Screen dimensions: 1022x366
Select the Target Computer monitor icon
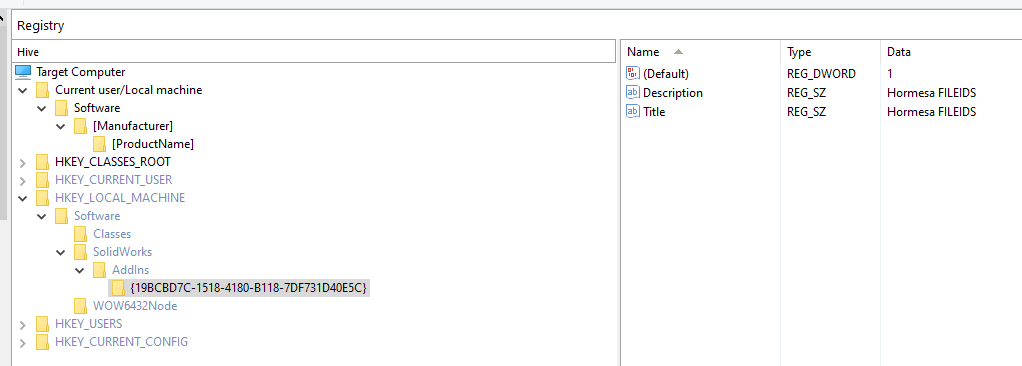23,72
